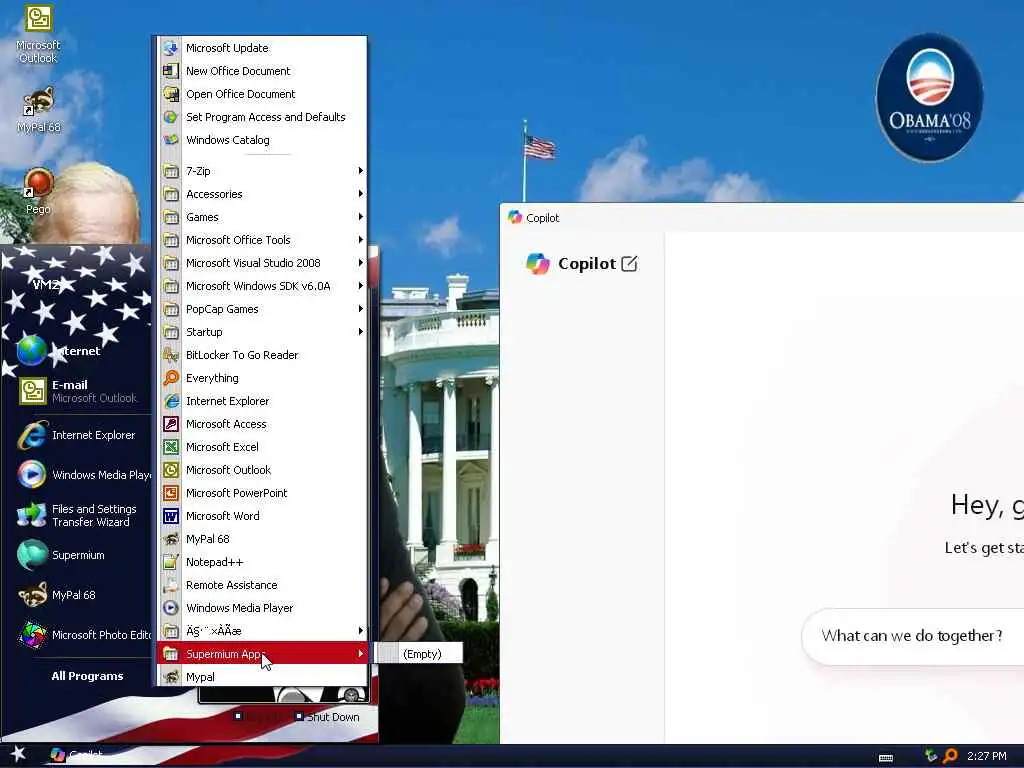
Task: Expand the 7-Zip submenu arrow
Action: pos(360,170)
